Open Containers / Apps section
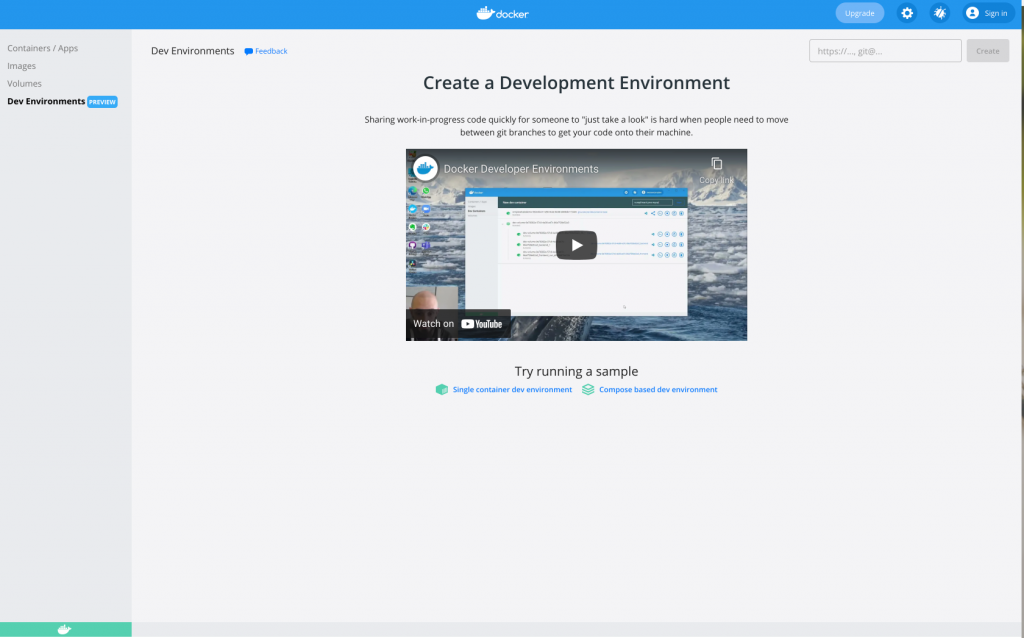The image size is (1024, 638). (42, 48)
